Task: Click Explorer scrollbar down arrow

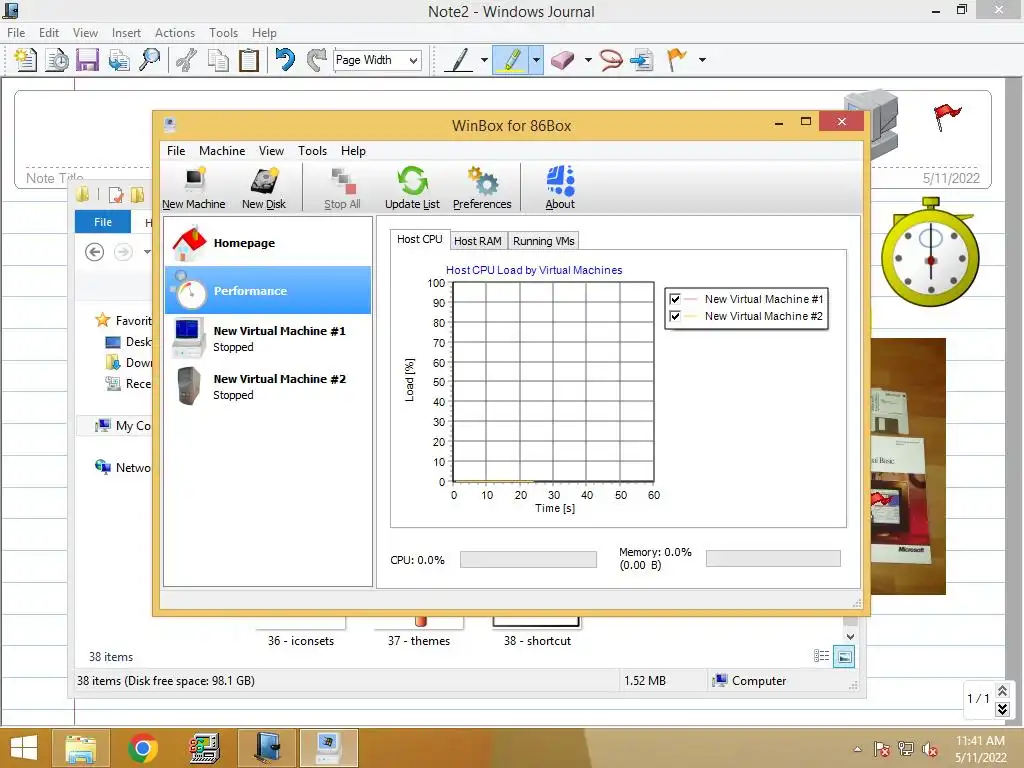Action: [850, 637]
